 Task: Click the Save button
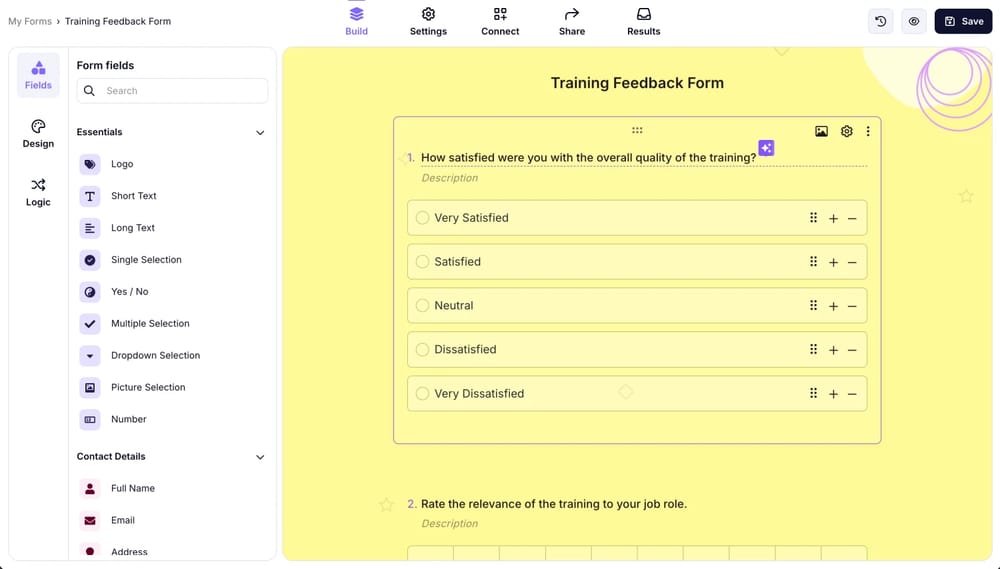point(963,21)
